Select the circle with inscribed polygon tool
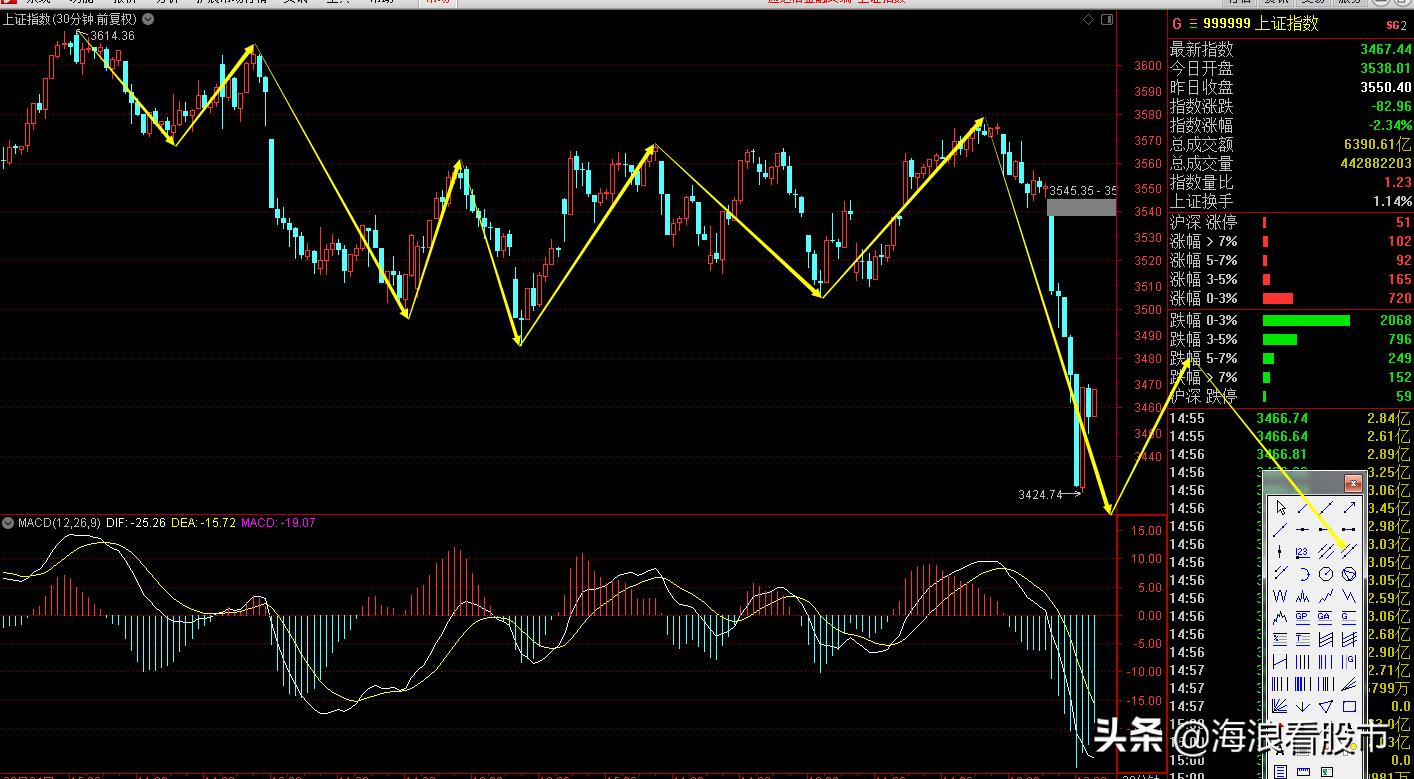 click(1348, 574)
